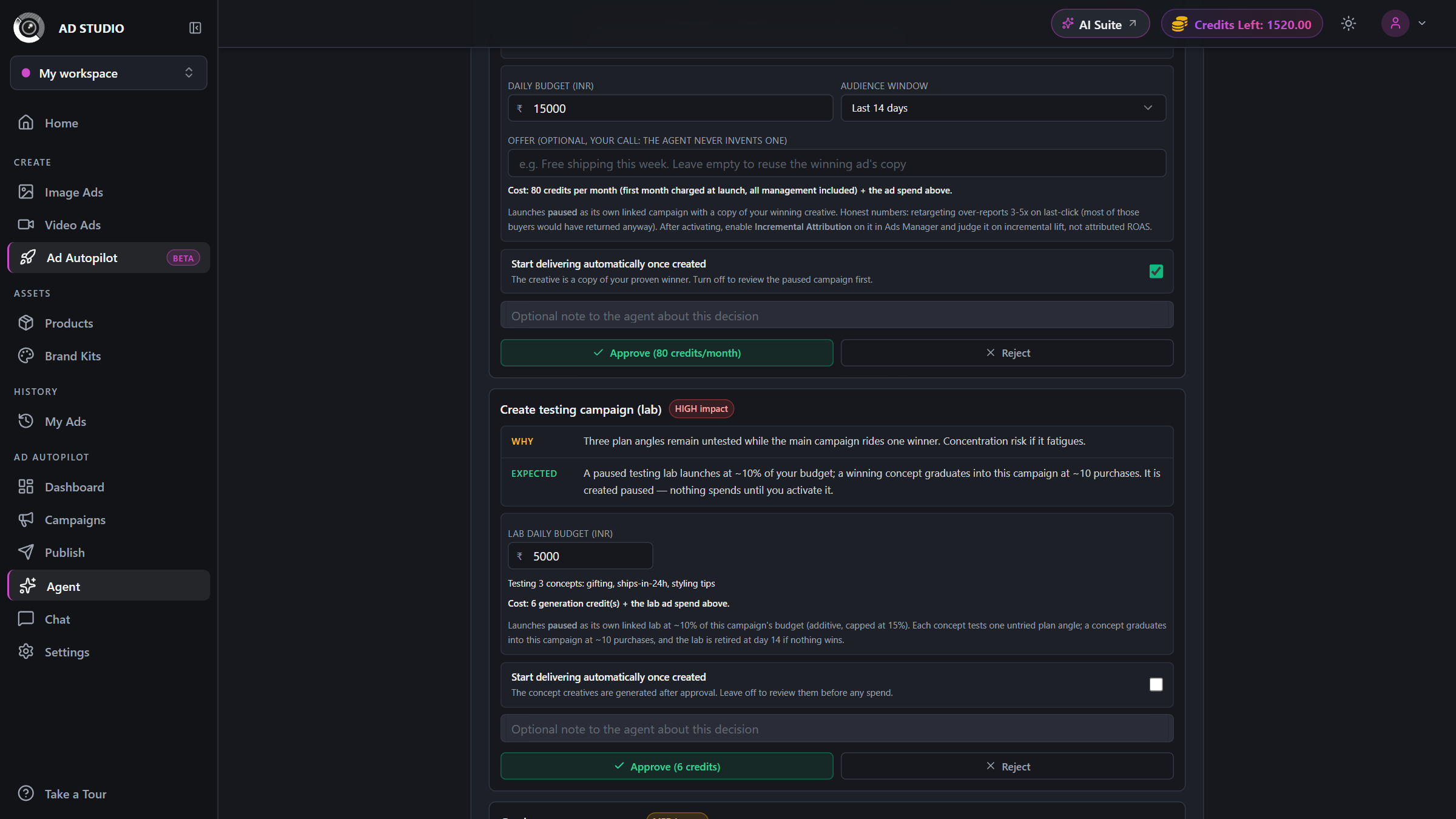Click the My Ads history icon
This screenshot has height=819, width=1456.
[x=25, y=421]
